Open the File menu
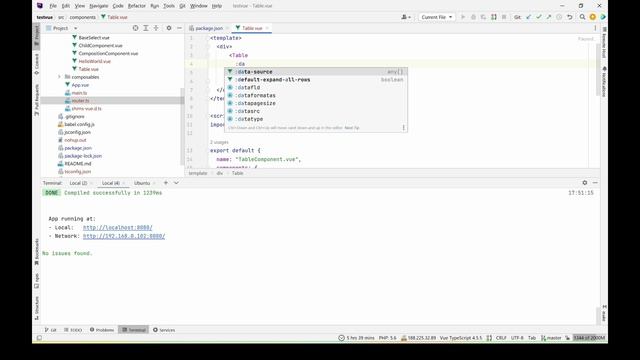This screenshot has width=640, height=360. [53, 6]
